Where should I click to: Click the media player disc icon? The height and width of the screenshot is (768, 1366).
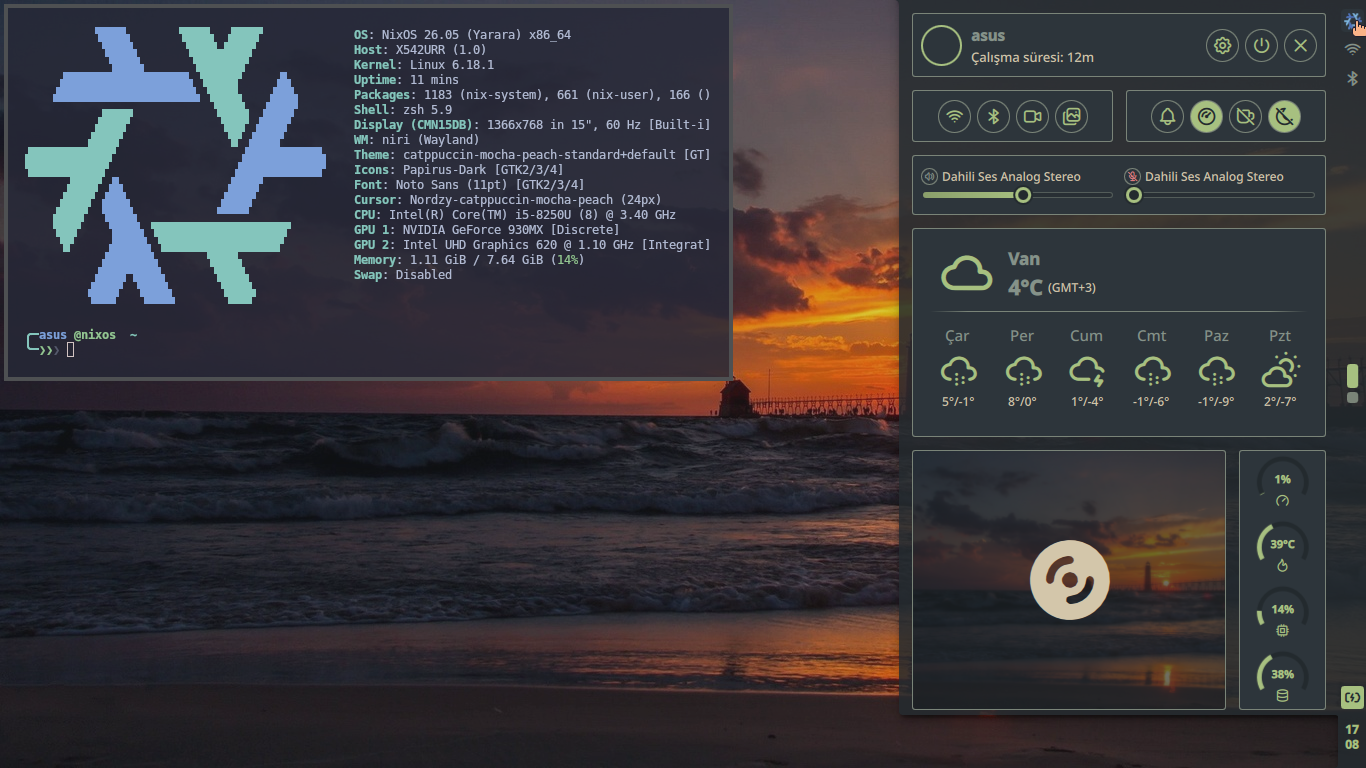(1069, 580)
